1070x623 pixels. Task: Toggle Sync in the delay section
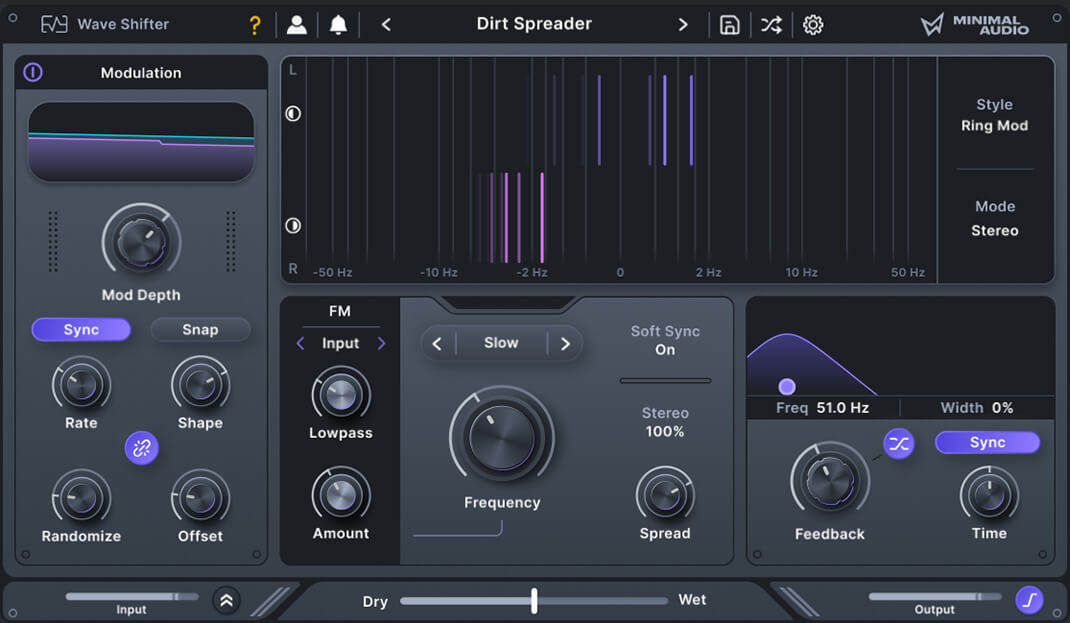[987, 442]
